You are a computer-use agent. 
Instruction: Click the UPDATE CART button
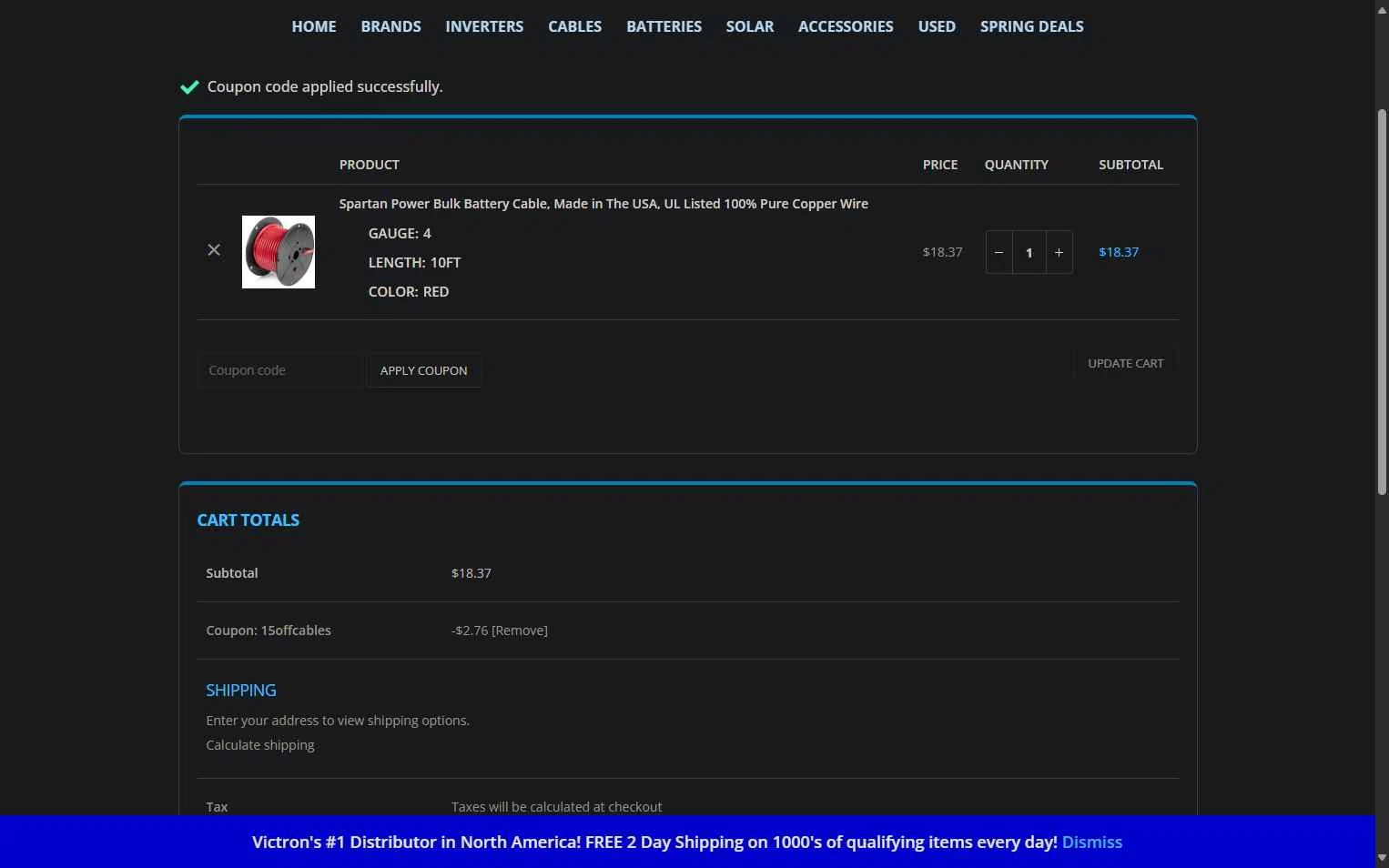tap(1125, 363)
